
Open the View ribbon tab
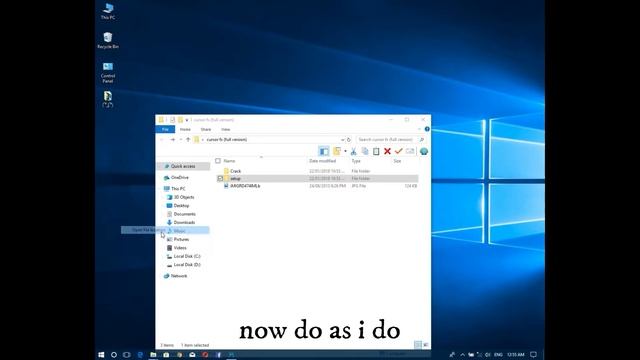pos(226,129)
